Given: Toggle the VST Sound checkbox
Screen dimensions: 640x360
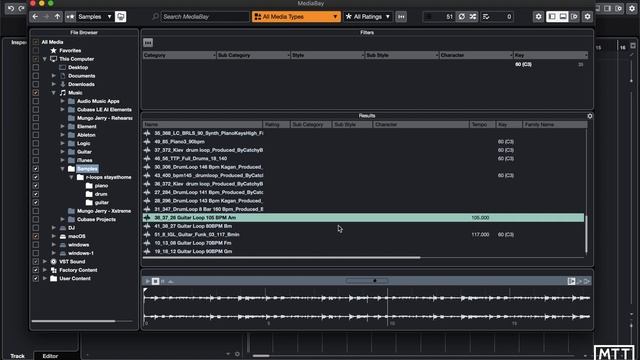Looking at the screenshot, I should pyautogui.click(x=36, y=262).
